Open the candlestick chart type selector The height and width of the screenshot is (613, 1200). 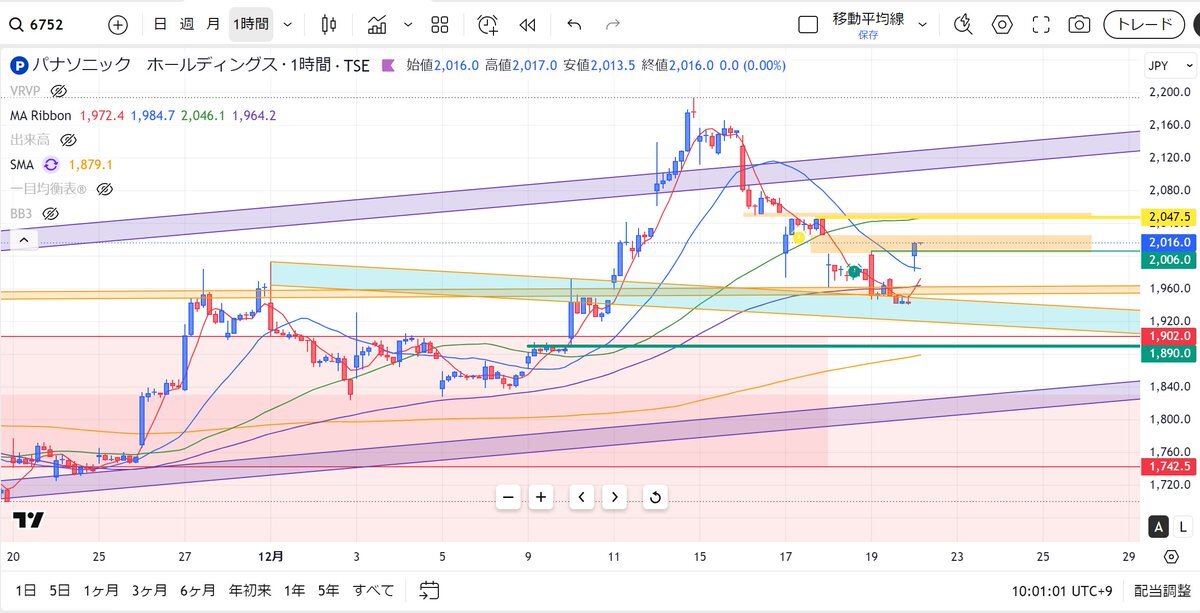coord(329,24)
